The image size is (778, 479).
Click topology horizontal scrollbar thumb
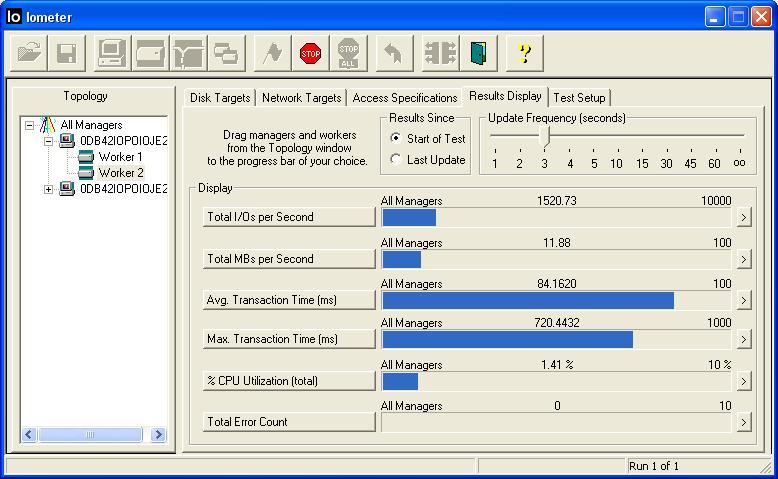point(90,435)
